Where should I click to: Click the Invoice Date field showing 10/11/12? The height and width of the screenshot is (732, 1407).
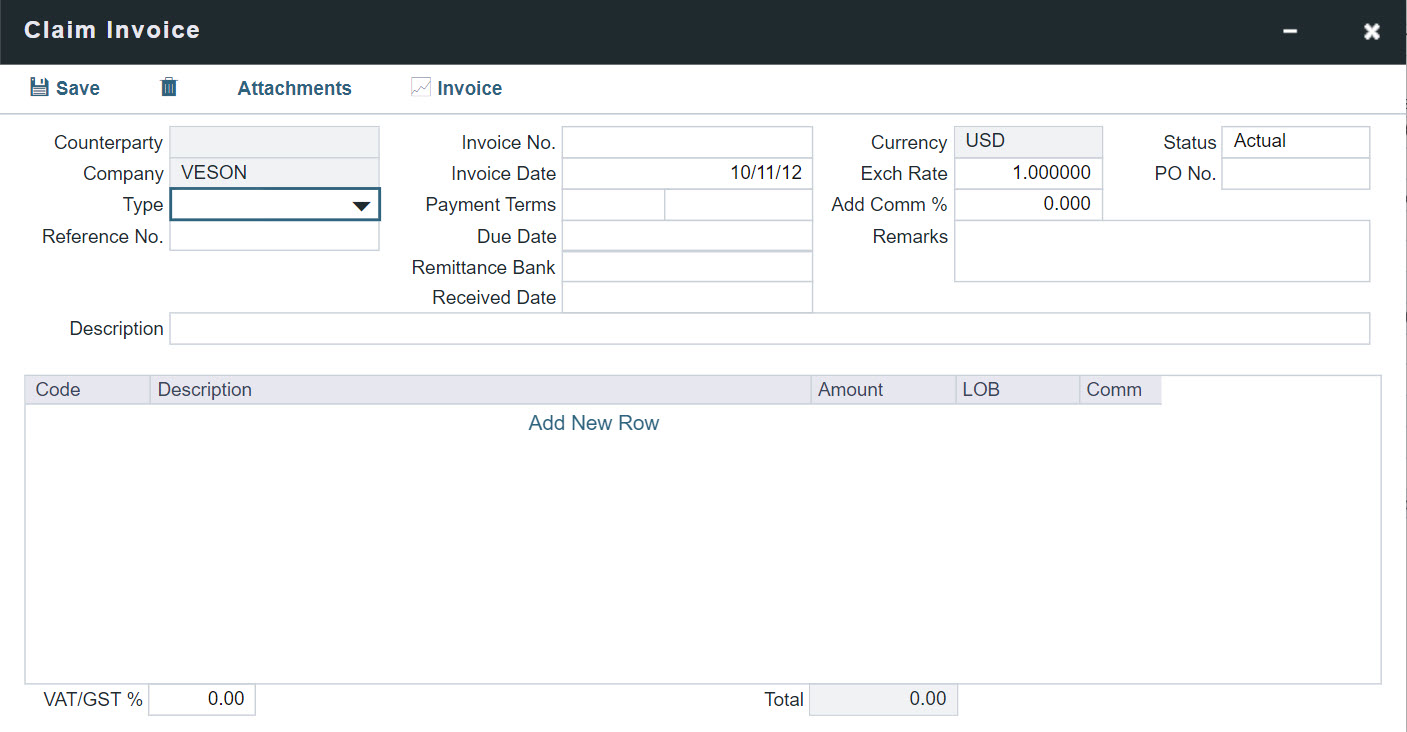click(687, 173)
